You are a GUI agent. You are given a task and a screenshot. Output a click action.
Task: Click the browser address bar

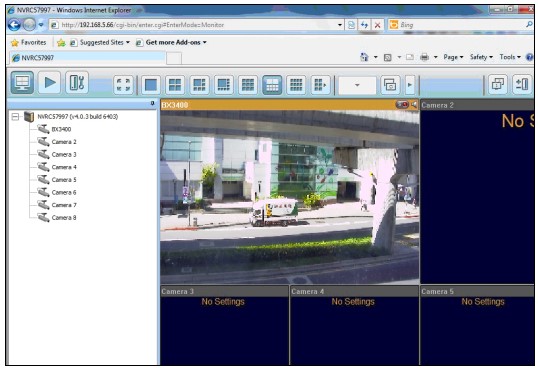coord(196,25)
